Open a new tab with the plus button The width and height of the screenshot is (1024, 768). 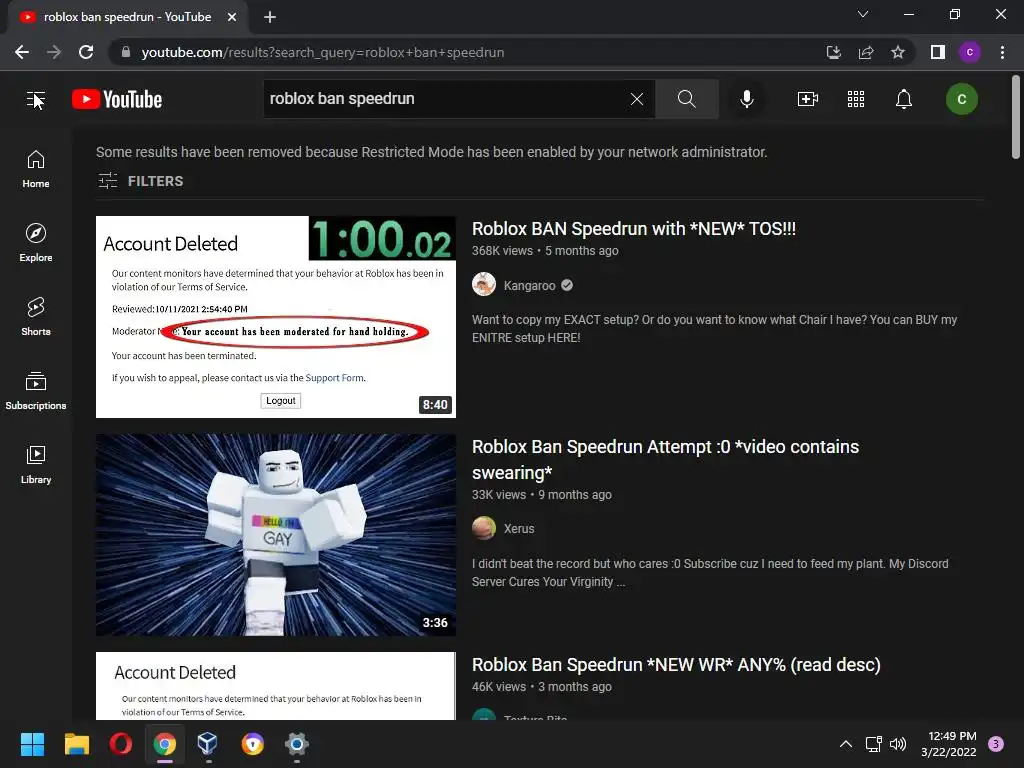[270, 17]
